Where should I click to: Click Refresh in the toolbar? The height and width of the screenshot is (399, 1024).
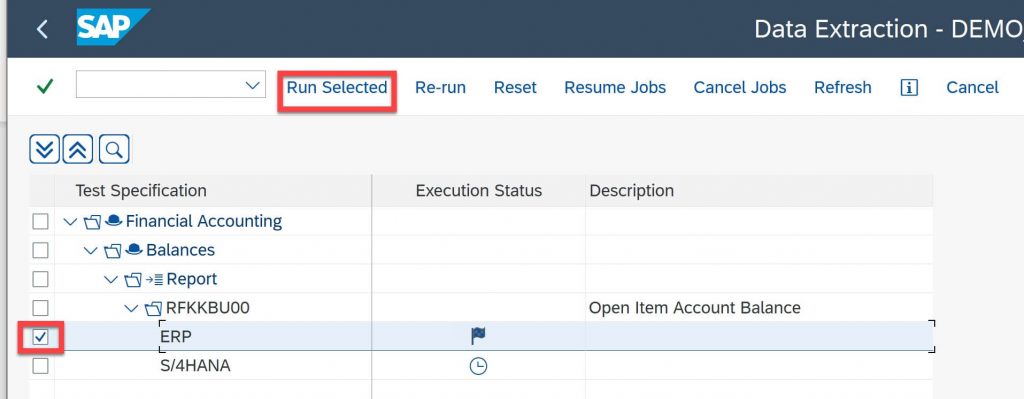click(842, 88)
